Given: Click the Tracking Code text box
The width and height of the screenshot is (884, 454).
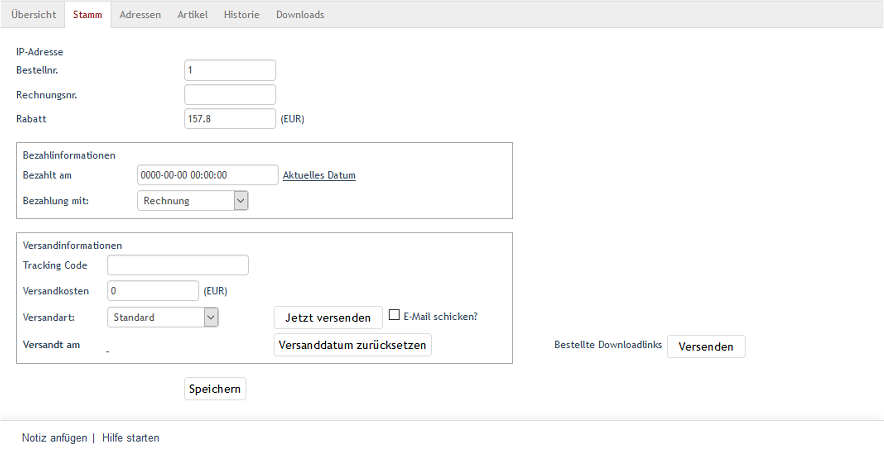Looking at the screenshot, I should click(178, 265).
